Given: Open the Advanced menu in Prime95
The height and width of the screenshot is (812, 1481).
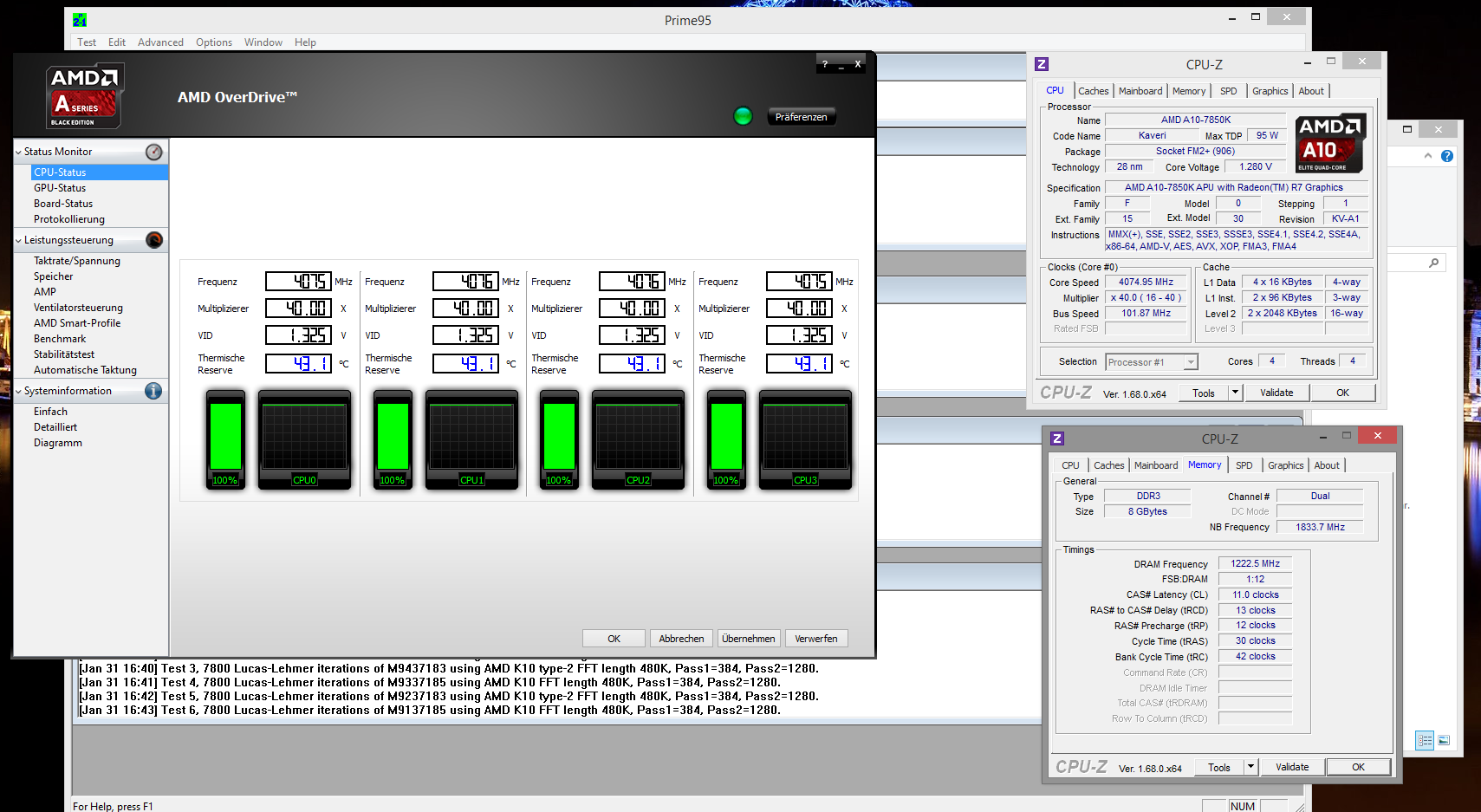Looking at the screenshot, I should 160,42.
